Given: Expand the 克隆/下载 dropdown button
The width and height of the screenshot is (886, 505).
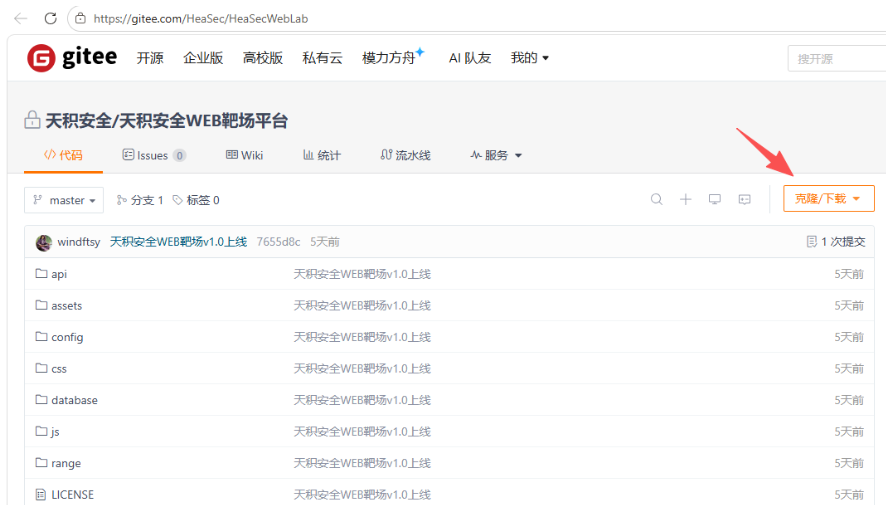Looking at the screenshot, I should tap(829, 199).
